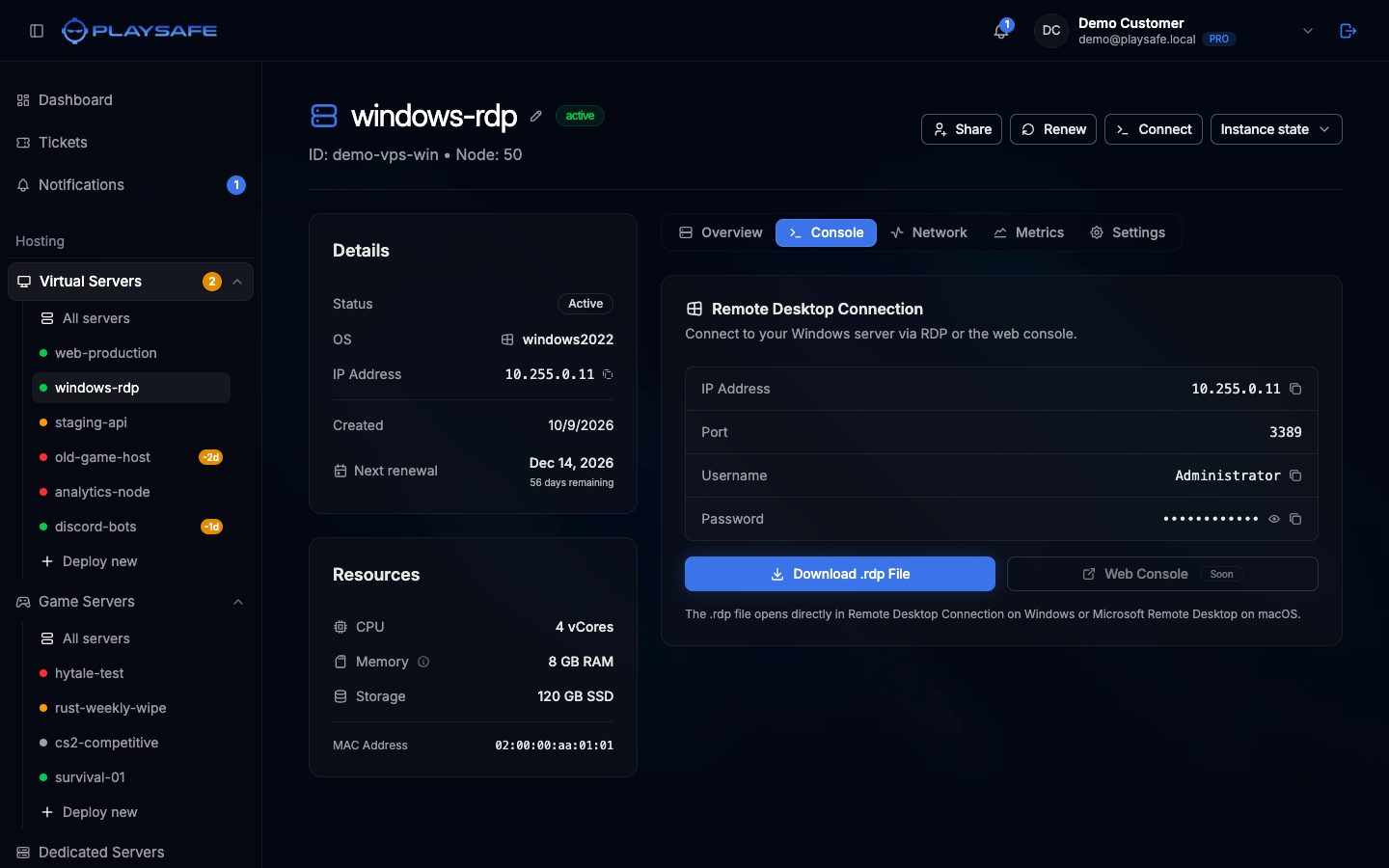
Task: Click the Memory info icon
Action: (x=423, y=662)
